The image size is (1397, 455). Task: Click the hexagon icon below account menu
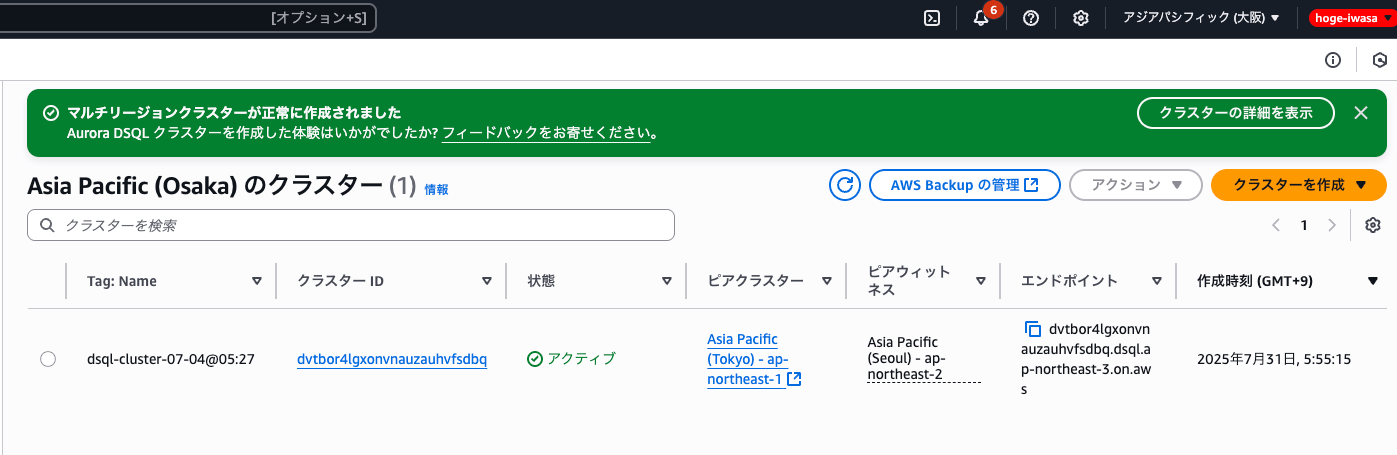[x=1380, y=60]
